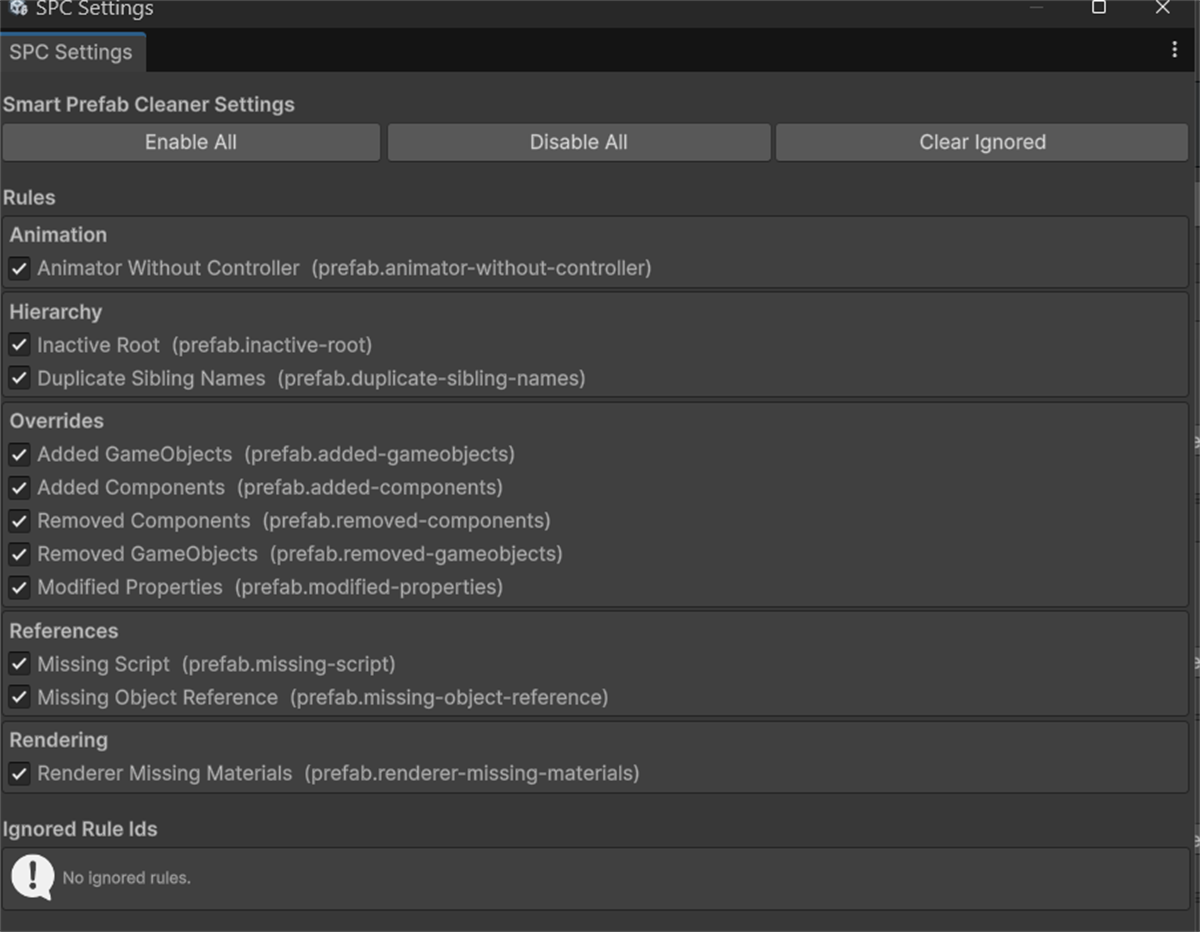Click the SPC Settings window title icon
Image resolution: width=1200 pixels, height=932 pixels.
[x=17, y=8]
